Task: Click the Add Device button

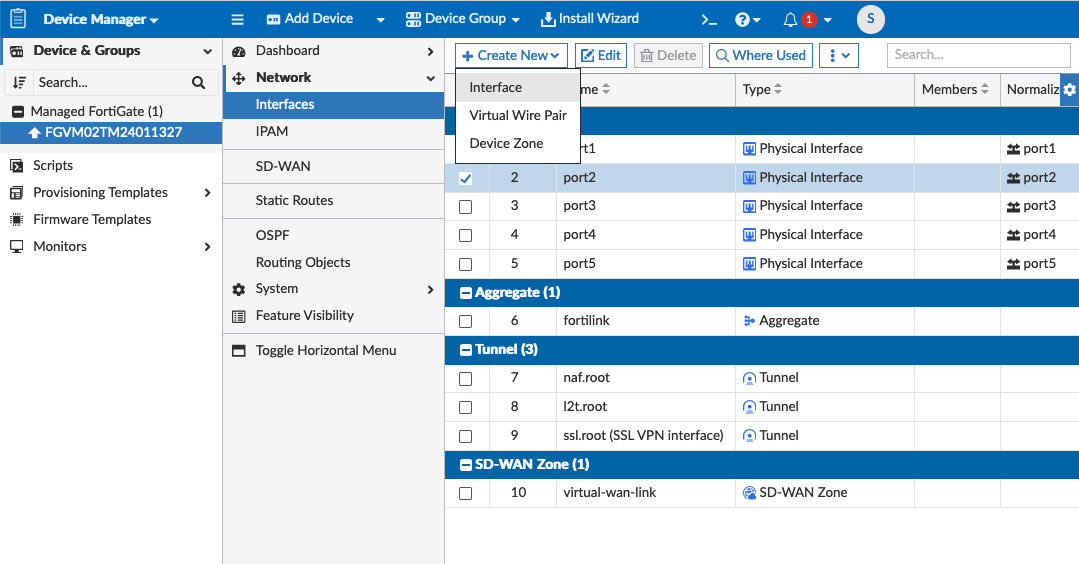Action: coord(310,19)
